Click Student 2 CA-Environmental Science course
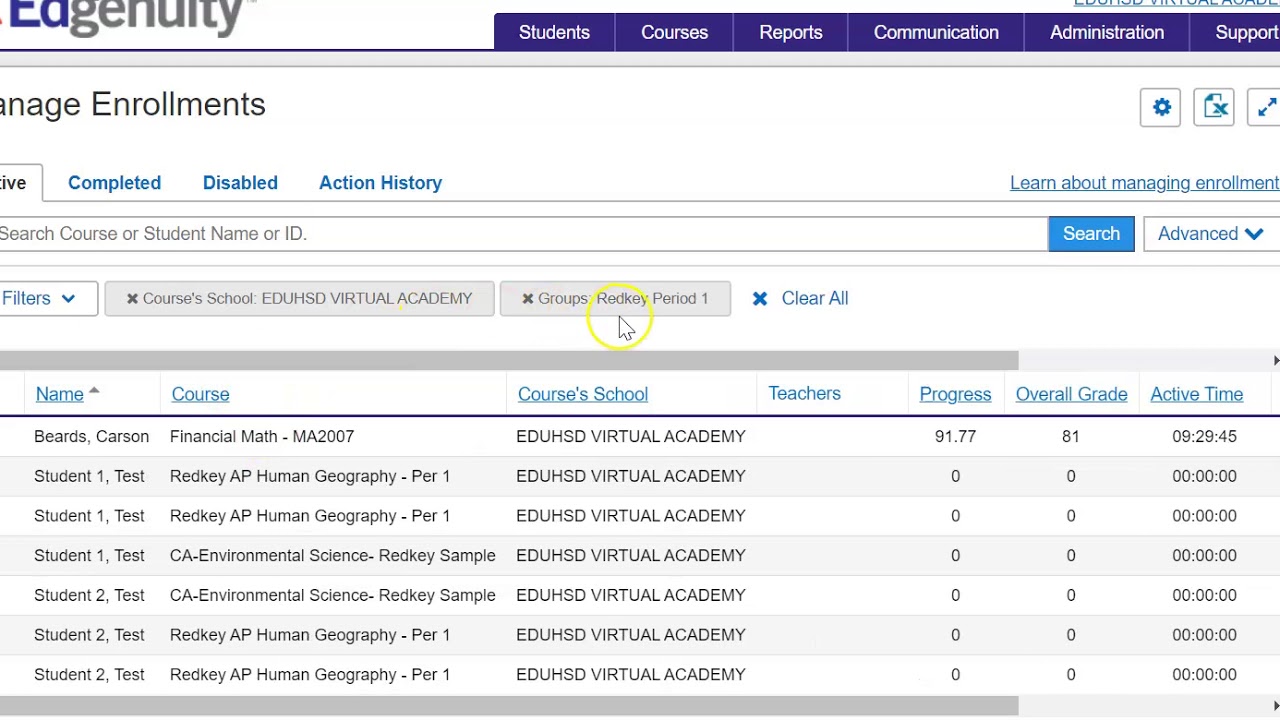Image resolution: width=1280 pixels, height=720 pixels. 332,596
